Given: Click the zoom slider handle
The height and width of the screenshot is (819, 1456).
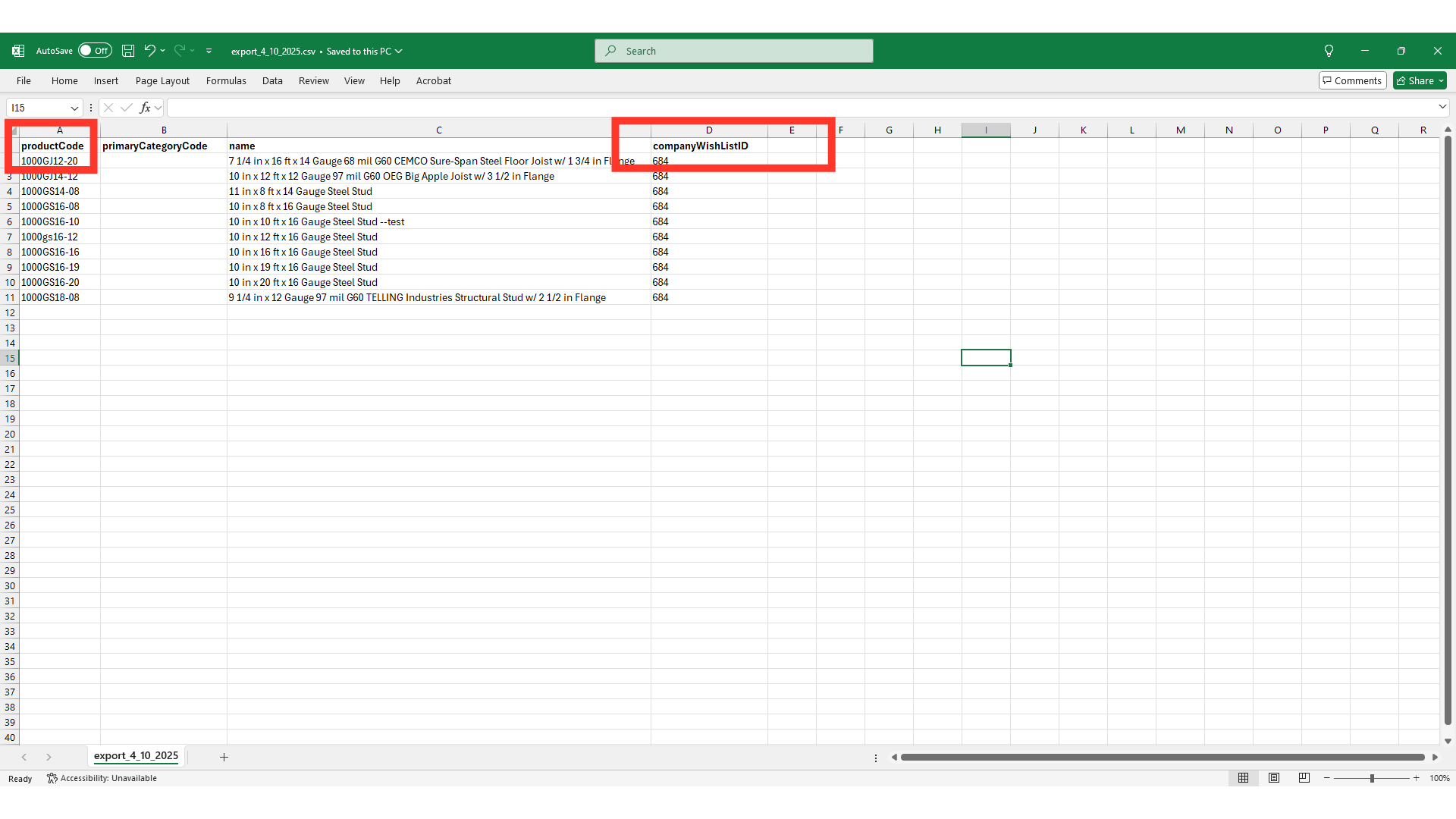Looking at the screenshot, I should [x=1371, y=778].
